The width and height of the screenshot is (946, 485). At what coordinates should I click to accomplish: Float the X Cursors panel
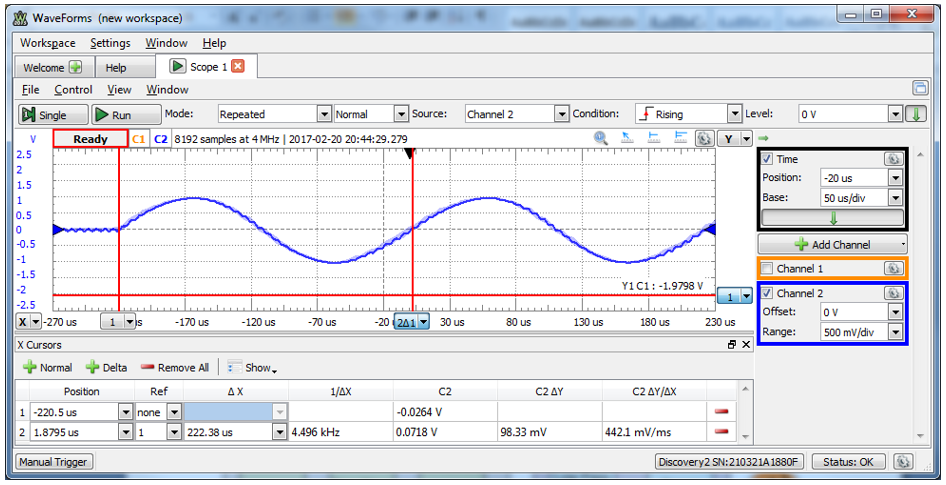(732, 344)
